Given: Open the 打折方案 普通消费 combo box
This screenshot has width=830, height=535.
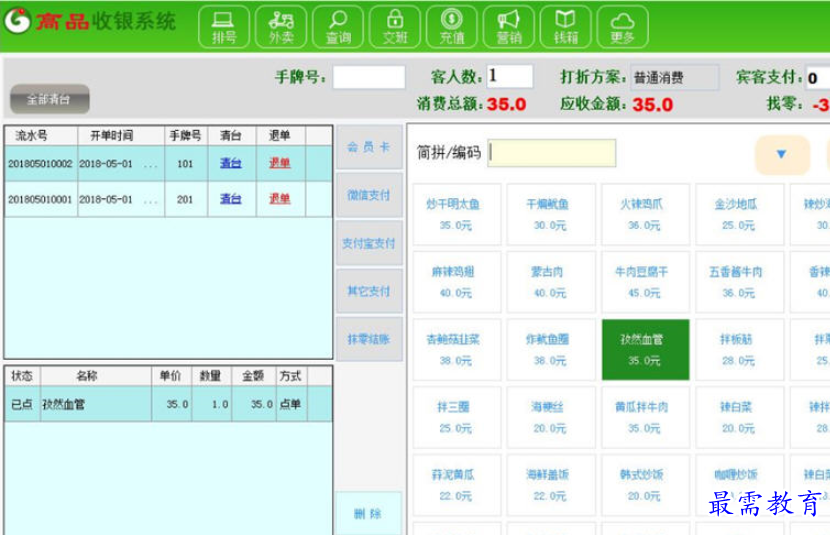Looking at the screenshot, I should (x=674, y=78).
